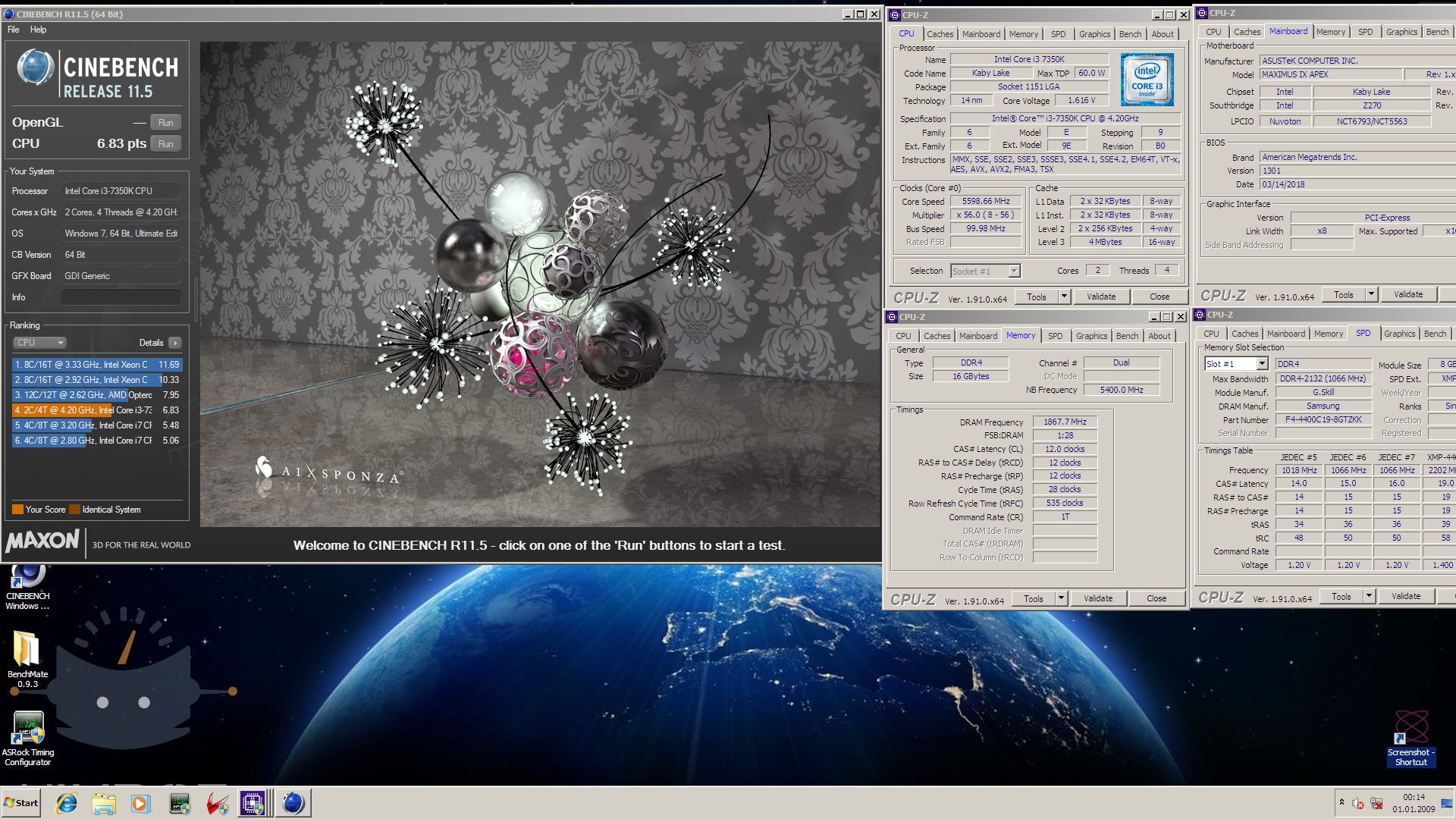
Task: Switch to Caches tab in the CPU-Z CPU window
Action: coord(940,34)
